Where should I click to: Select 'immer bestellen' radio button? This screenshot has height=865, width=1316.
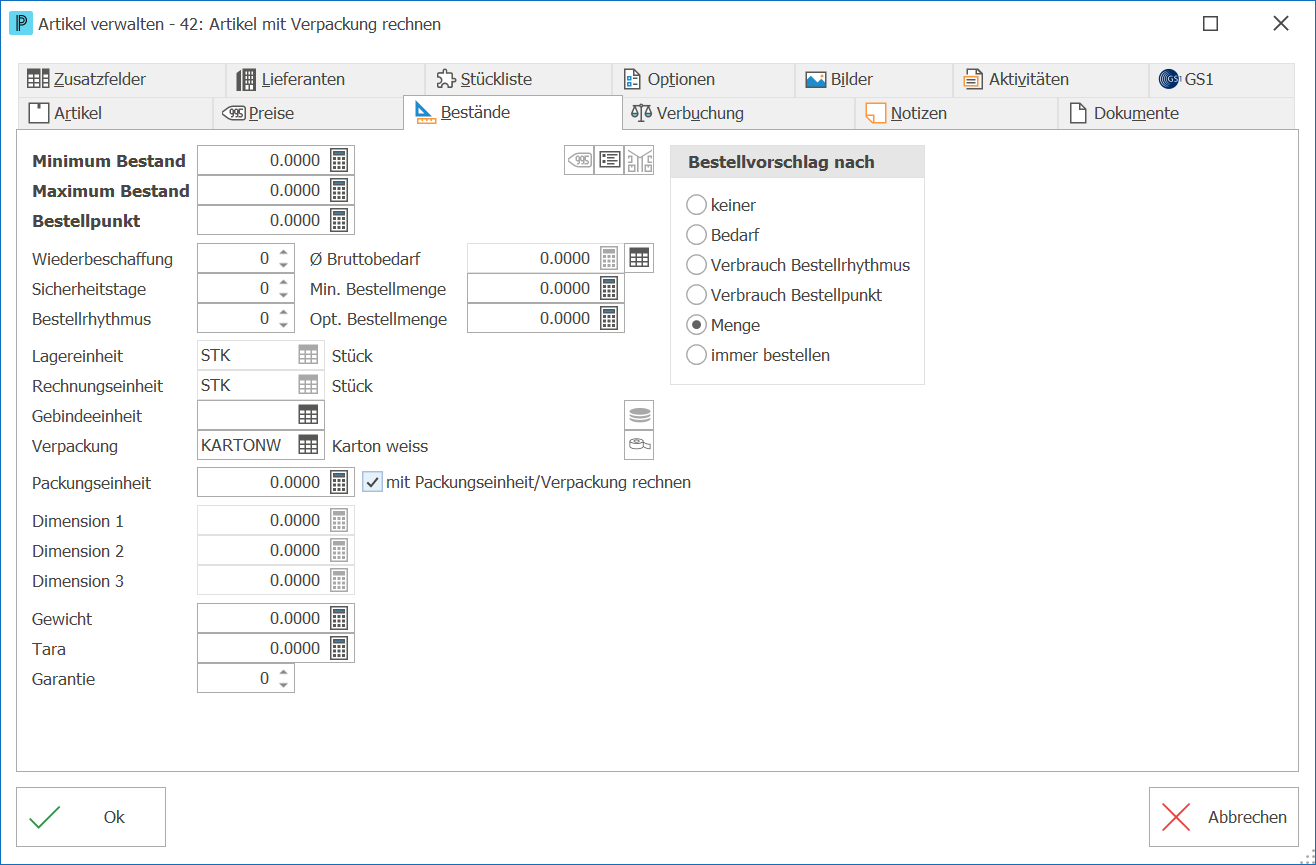pos(696,355)
